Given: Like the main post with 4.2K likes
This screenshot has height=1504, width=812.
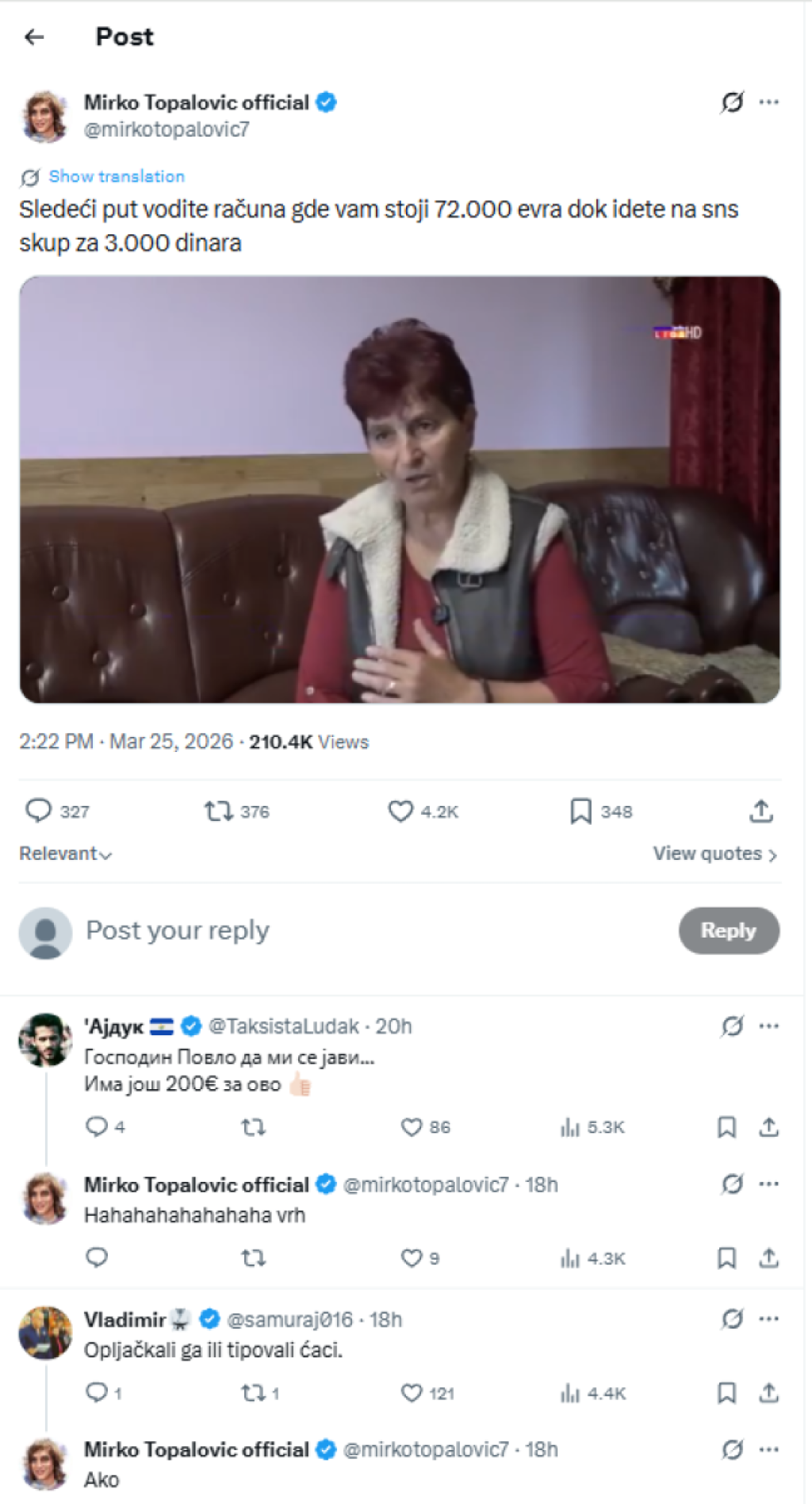Looking at the screenshot, I should [400, 811].
